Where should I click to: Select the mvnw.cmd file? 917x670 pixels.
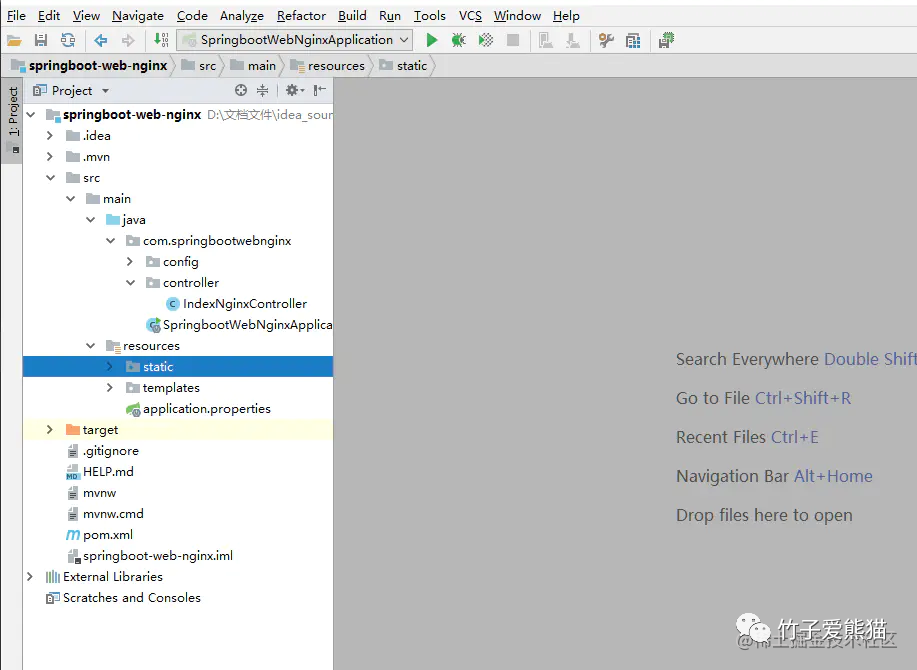(x=106, y=514)
